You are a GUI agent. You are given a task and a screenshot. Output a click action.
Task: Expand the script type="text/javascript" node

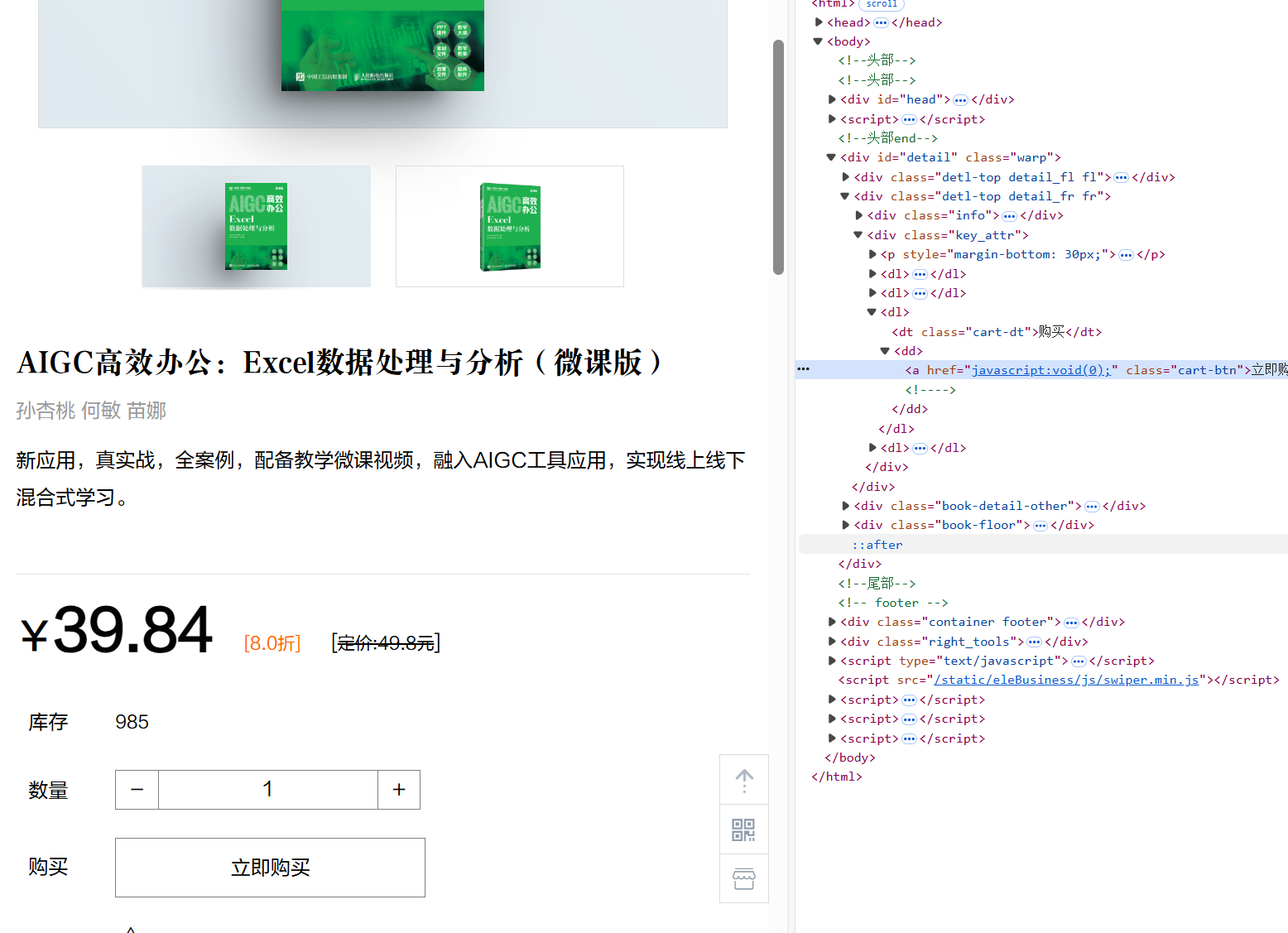click(832, 661)
